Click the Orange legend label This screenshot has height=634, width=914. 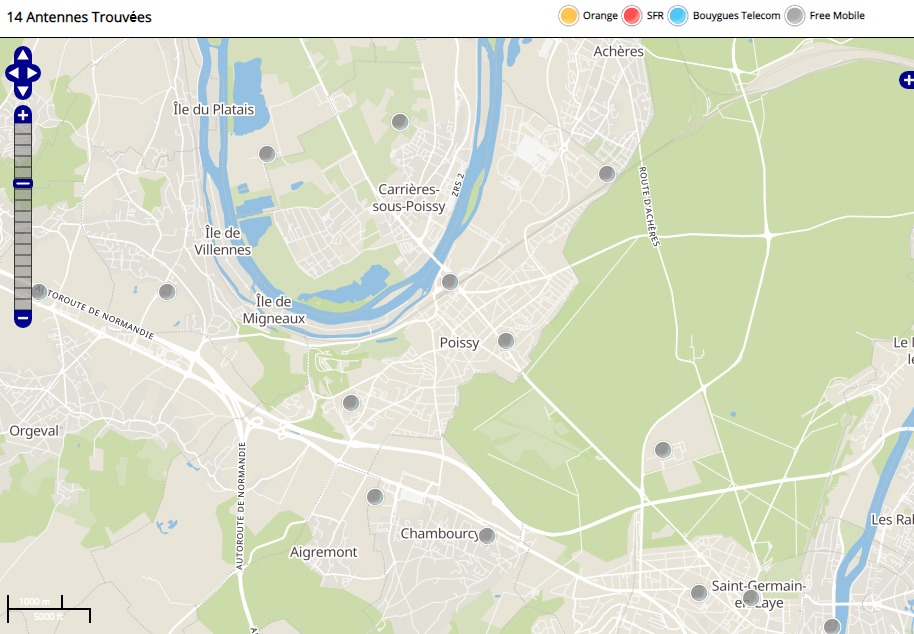pos(600,16)
